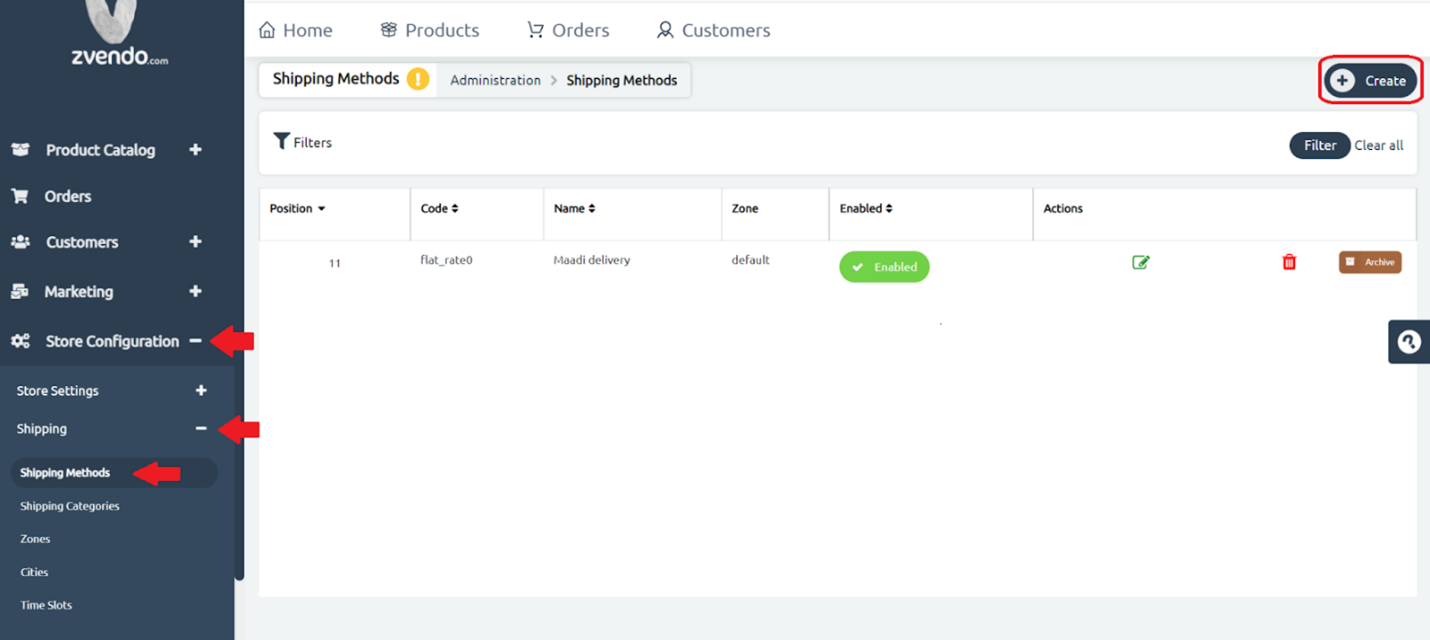Open the Products tab in top navigation

coord(430,30)
